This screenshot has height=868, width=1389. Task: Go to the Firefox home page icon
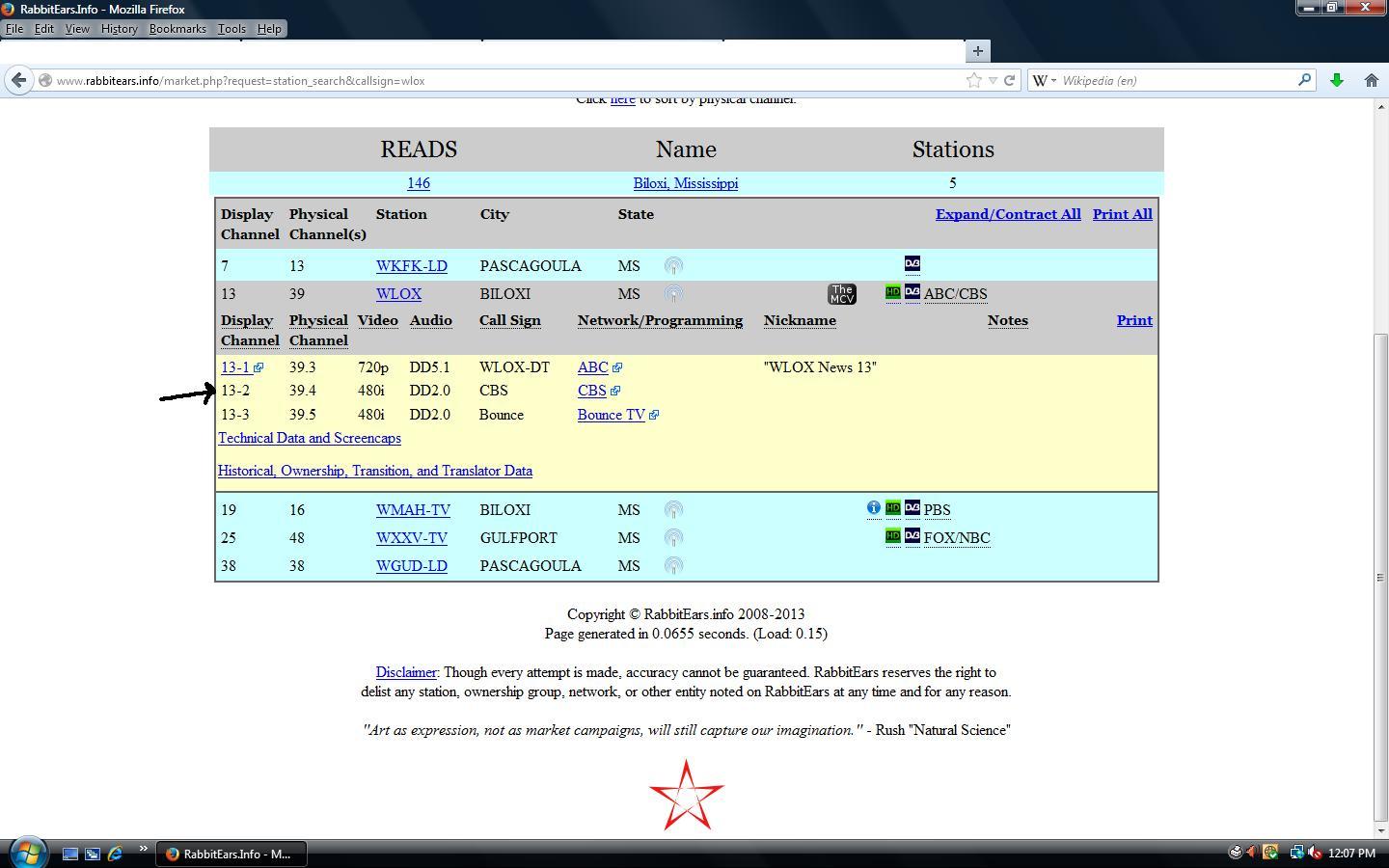pyautogui.click(x=1371, y=81)
